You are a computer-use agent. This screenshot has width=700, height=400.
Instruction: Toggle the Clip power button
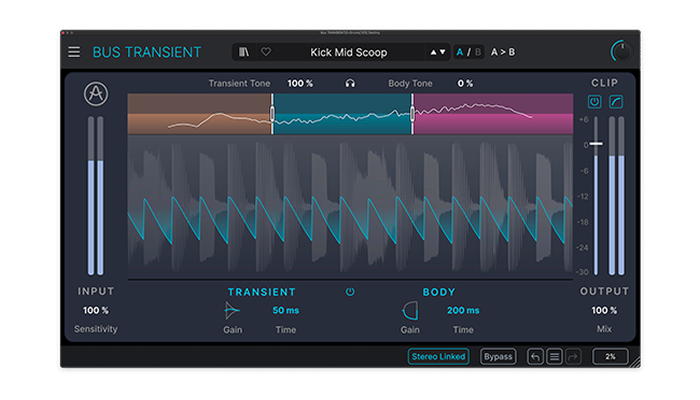pyautogui.click(x=595, y=102)
